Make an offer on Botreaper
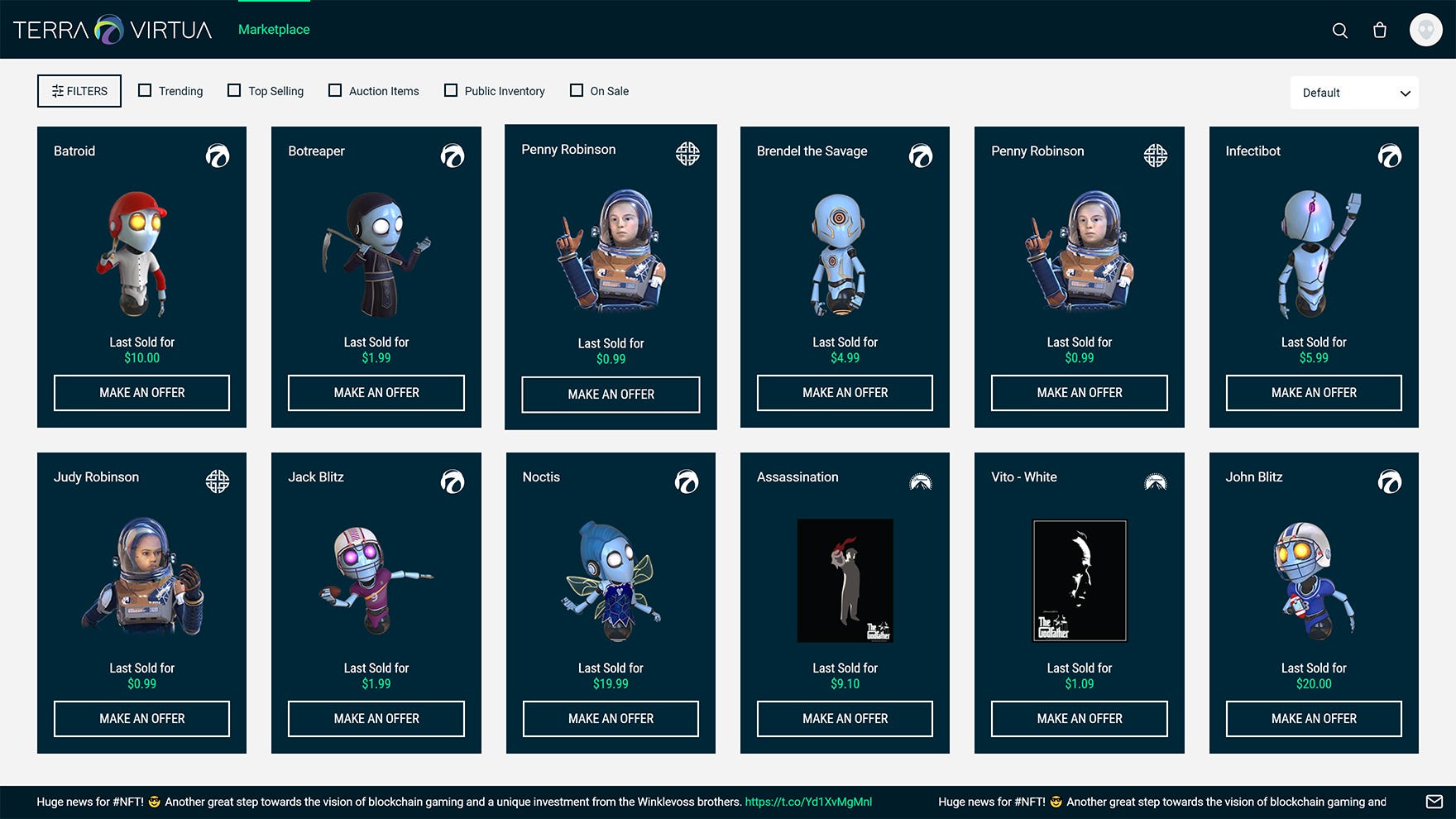 pyautogui.click(x=376, y=393)
